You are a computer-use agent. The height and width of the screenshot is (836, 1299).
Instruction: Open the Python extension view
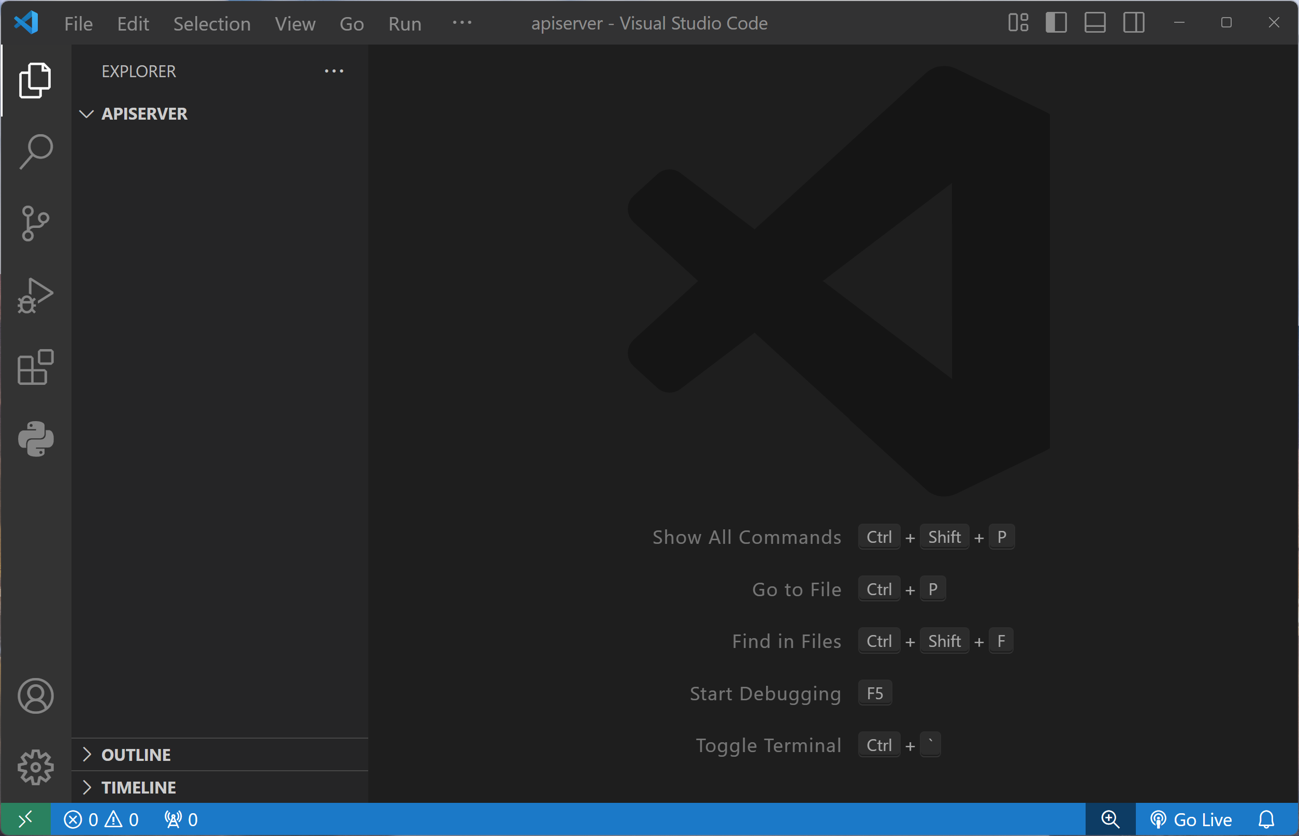click(x=35, y=439)
